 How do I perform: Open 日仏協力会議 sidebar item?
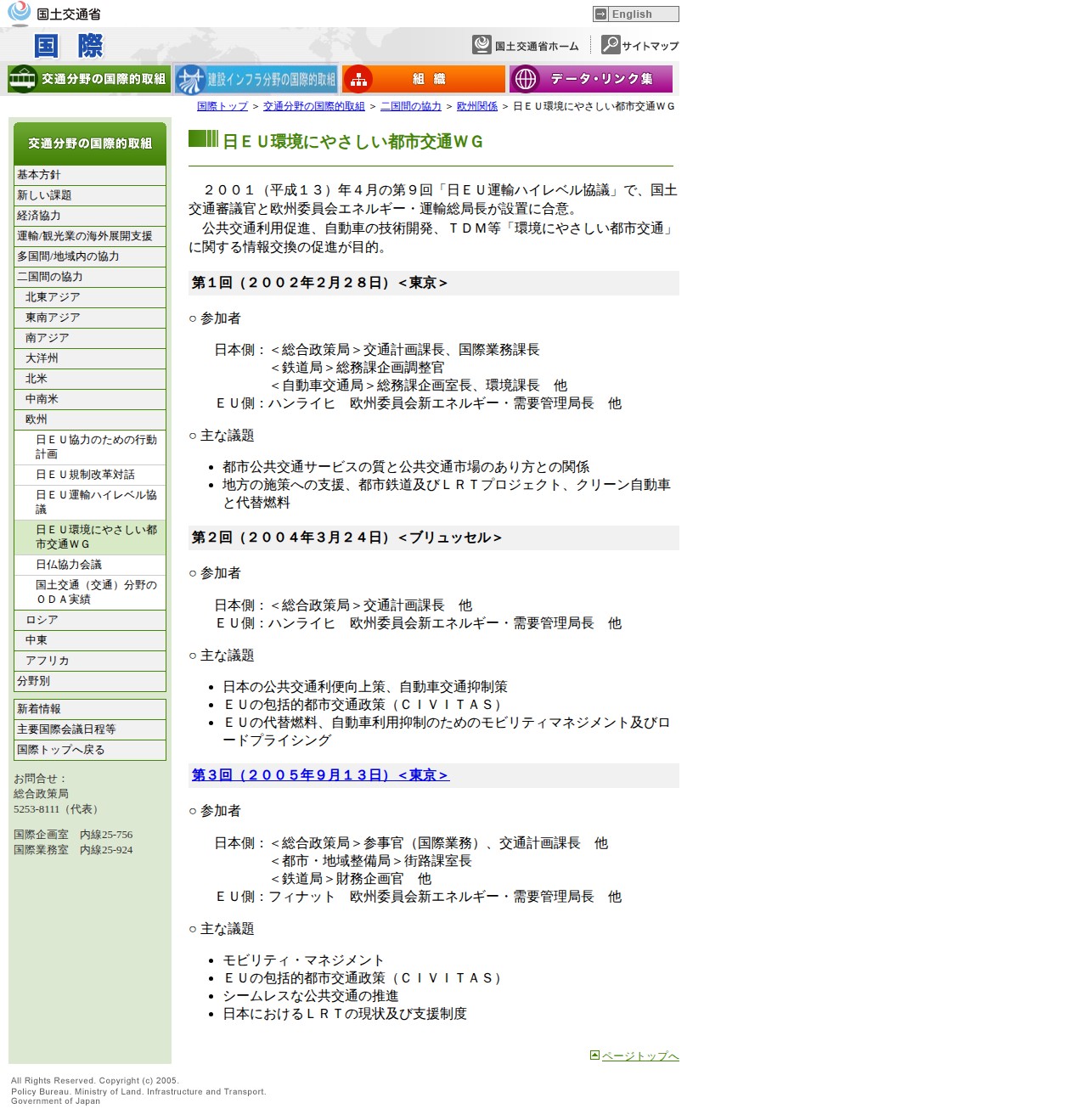(x=90, y=565)
